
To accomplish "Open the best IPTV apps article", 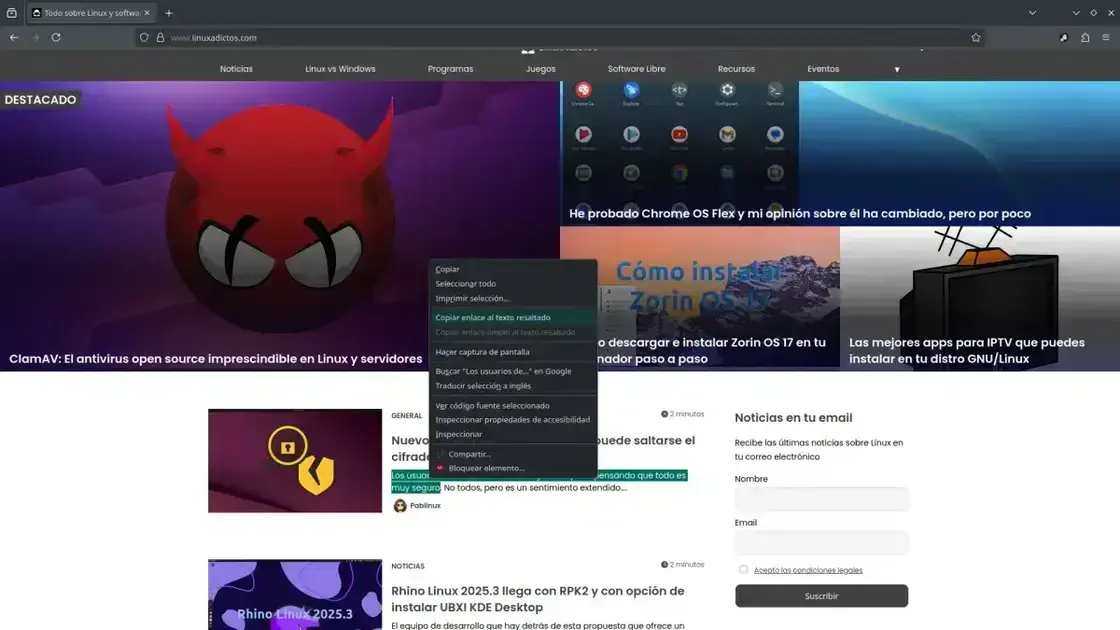I will click(966, 351).
